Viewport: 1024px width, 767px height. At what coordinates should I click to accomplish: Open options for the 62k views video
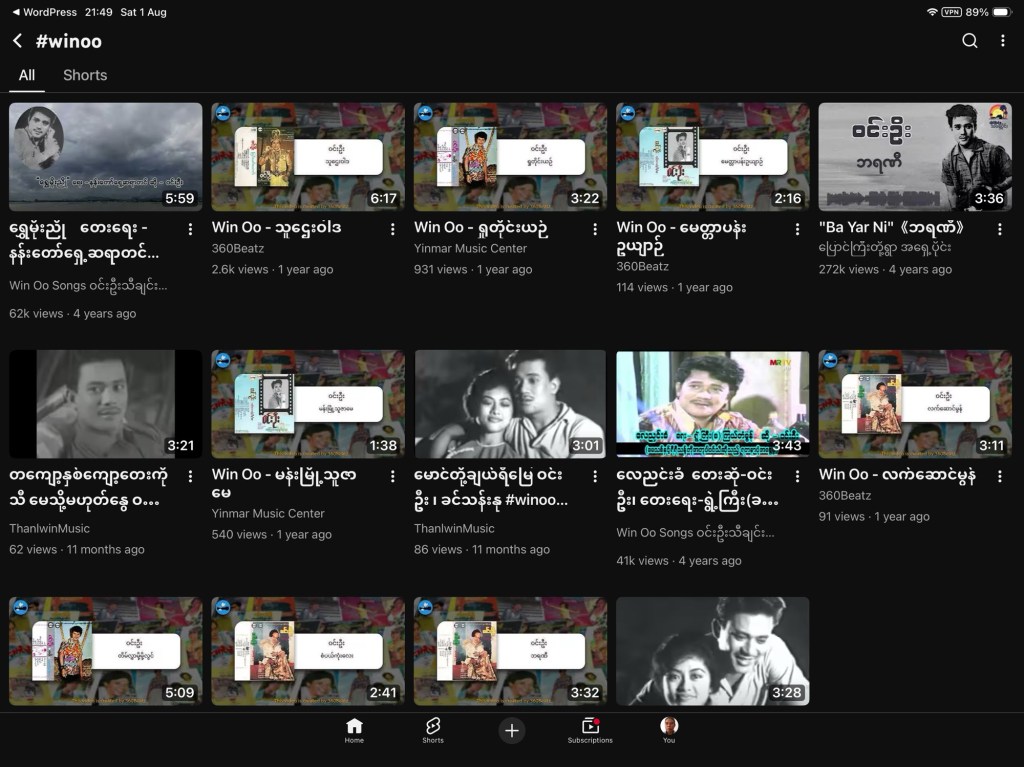tap(190, 229)
